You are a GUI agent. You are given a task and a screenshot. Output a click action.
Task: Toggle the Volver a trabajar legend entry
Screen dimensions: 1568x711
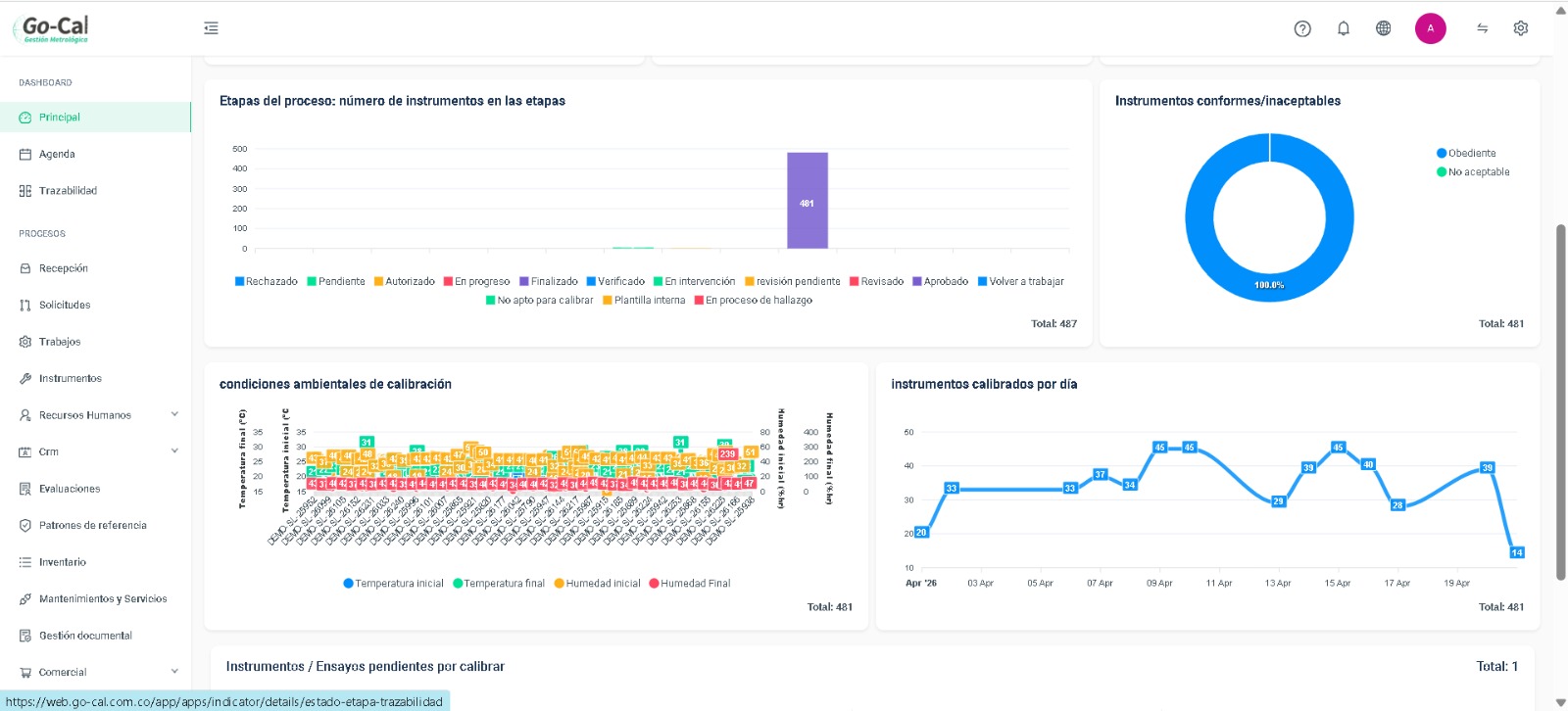tap(1021, 282)
